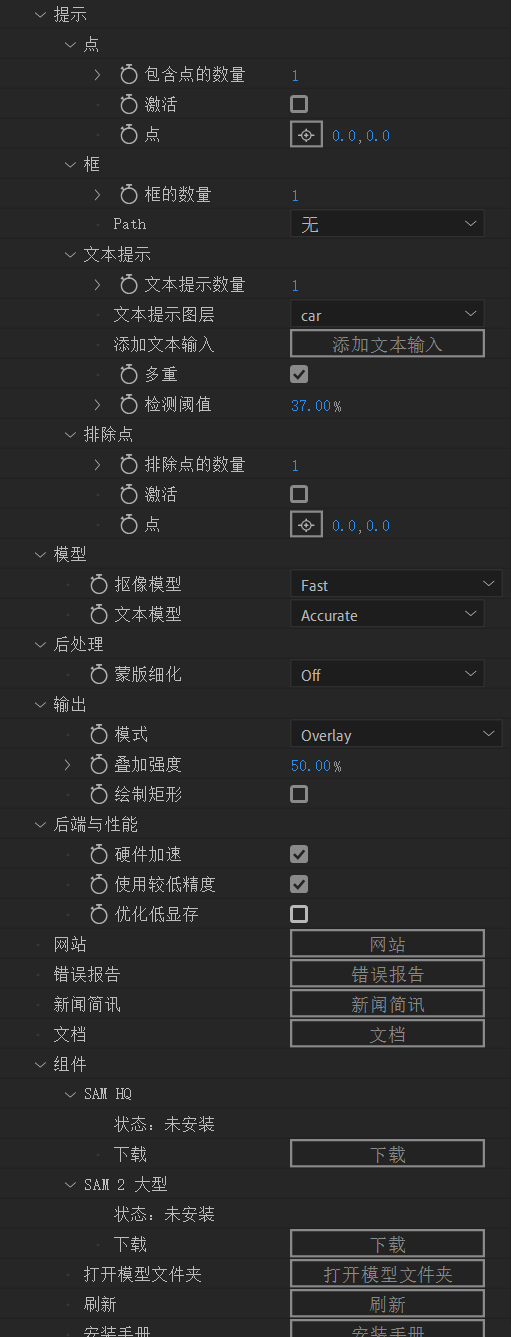The width and height of the screenshot is (511, 1337).
Task: Click the 打开模型文件夹 button
Action: coord(387,1274)
